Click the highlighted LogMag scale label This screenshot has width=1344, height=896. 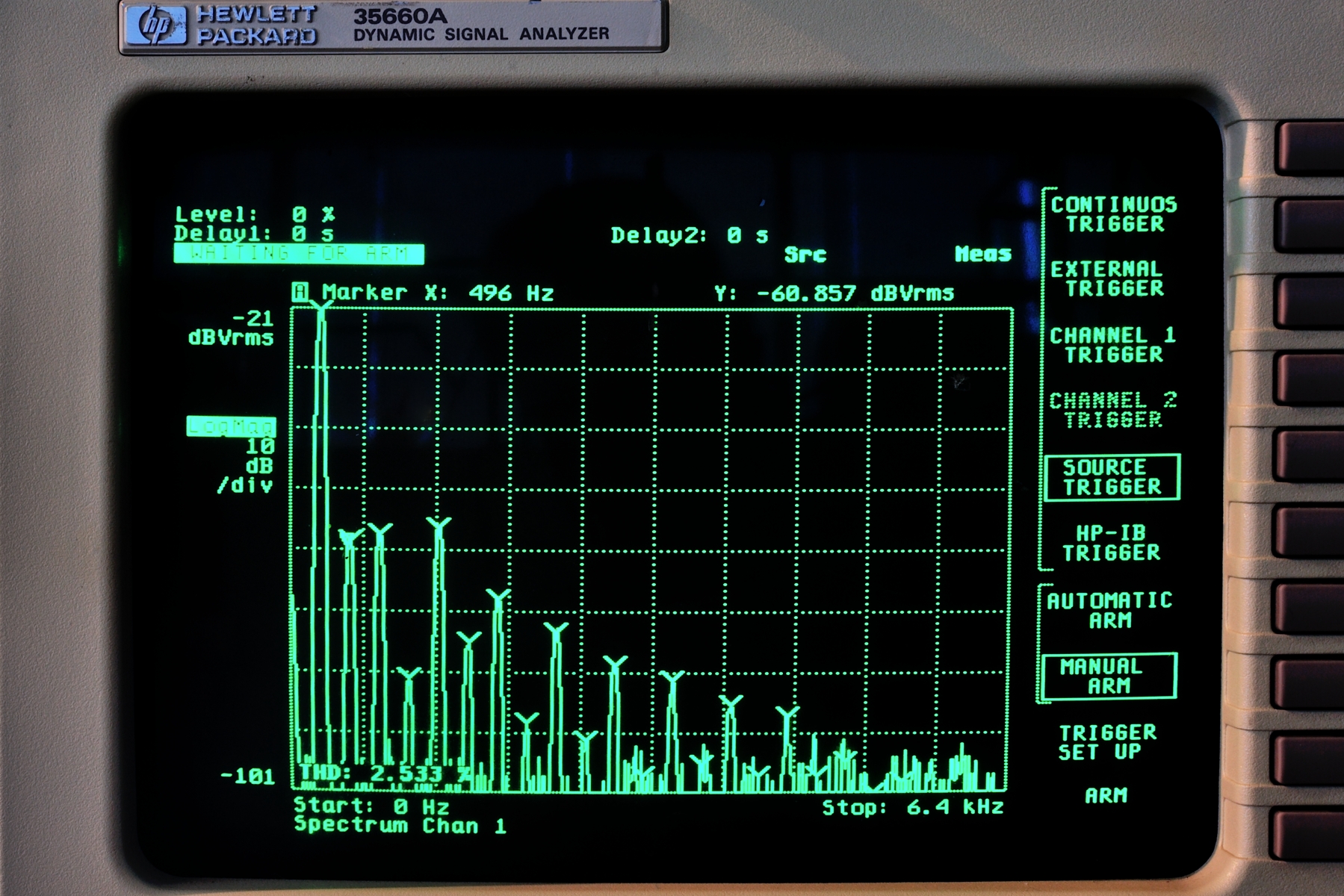click(231, 426)
